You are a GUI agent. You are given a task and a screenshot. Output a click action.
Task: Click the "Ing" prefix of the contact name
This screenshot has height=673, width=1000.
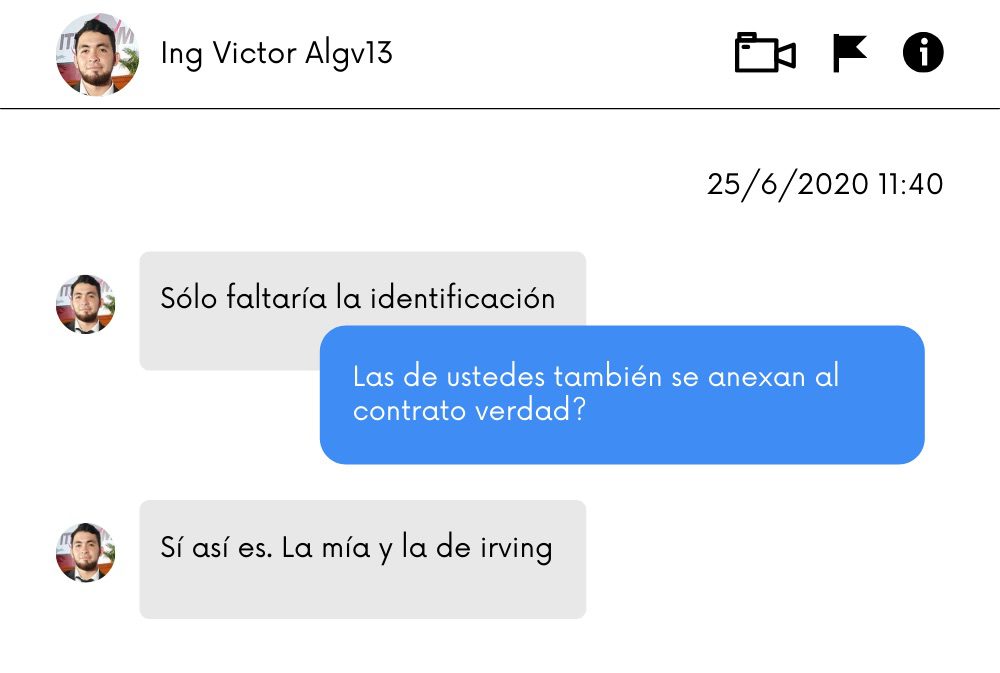pos(182,54)
